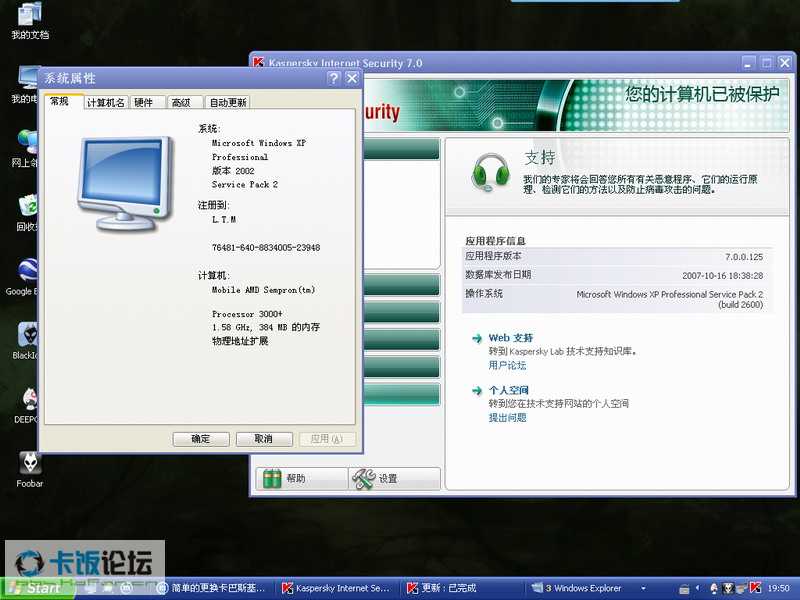
Task: Click the 应用程序信息 heading
Action: click(x=495, y=241)
